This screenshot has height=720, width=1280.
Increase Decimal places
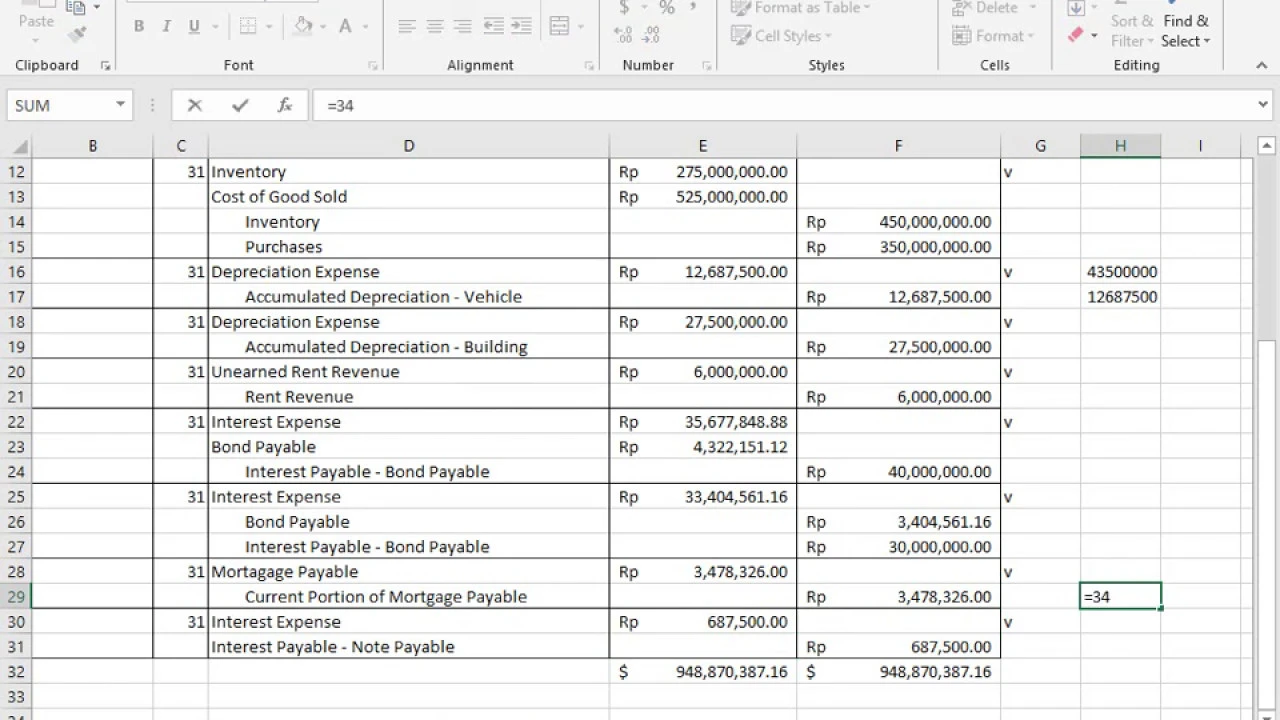click(624, 36)
